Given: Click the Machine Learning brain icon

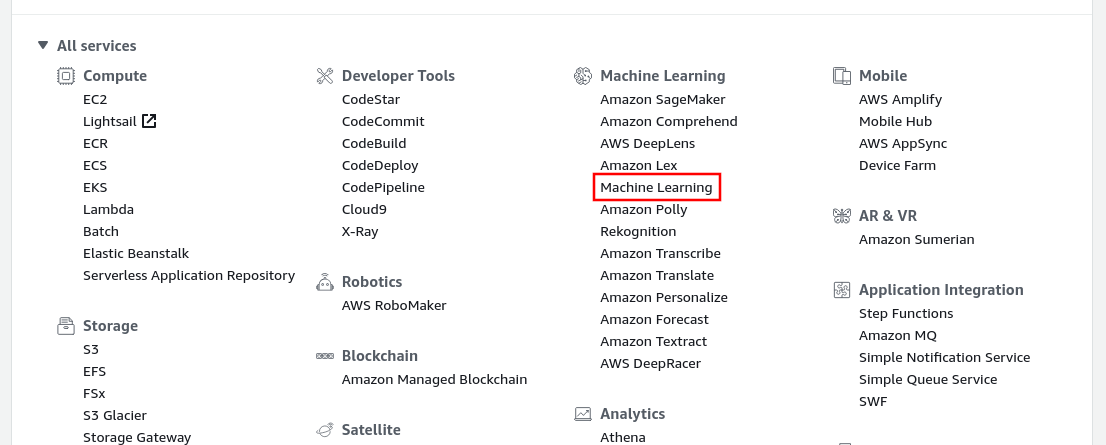Looking at the screenshot, I should click(x=583, y=76).
